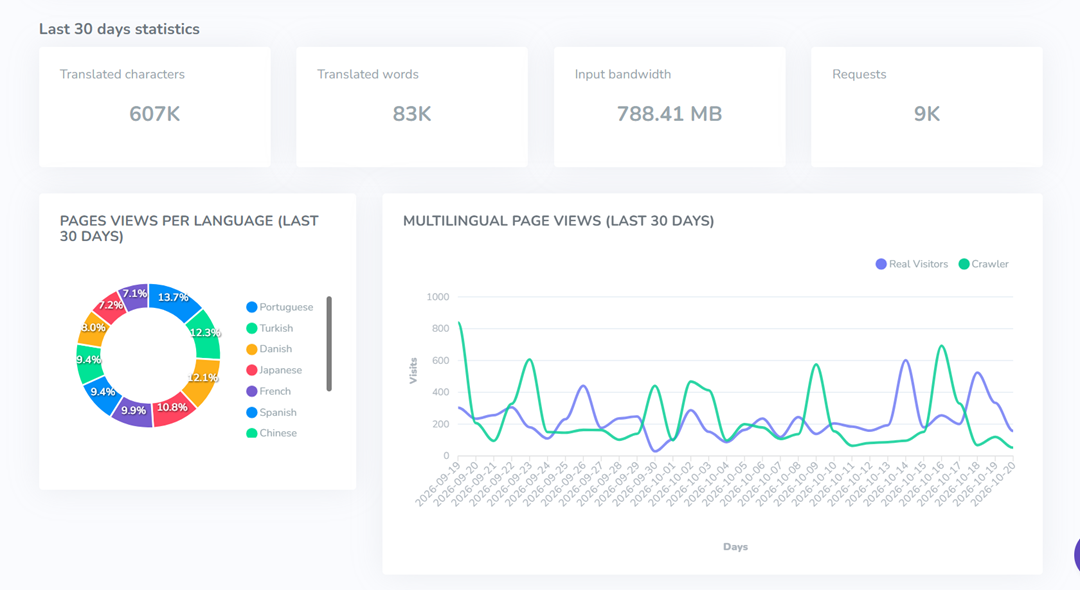Screen dimensions: 1080x590
Task: Hide the Crawler line series
Action: click(x=984, y=264)
